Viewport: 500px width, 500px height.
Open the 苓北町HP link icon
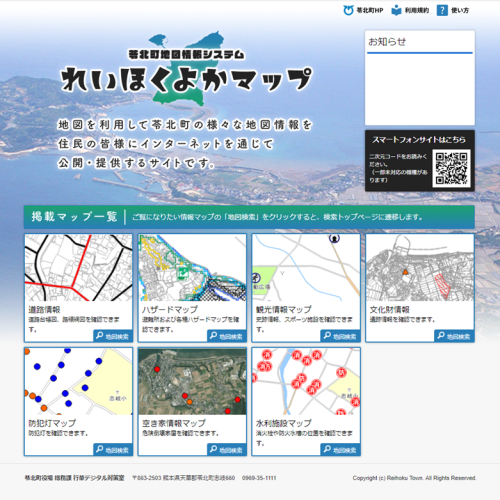(348, 10)
